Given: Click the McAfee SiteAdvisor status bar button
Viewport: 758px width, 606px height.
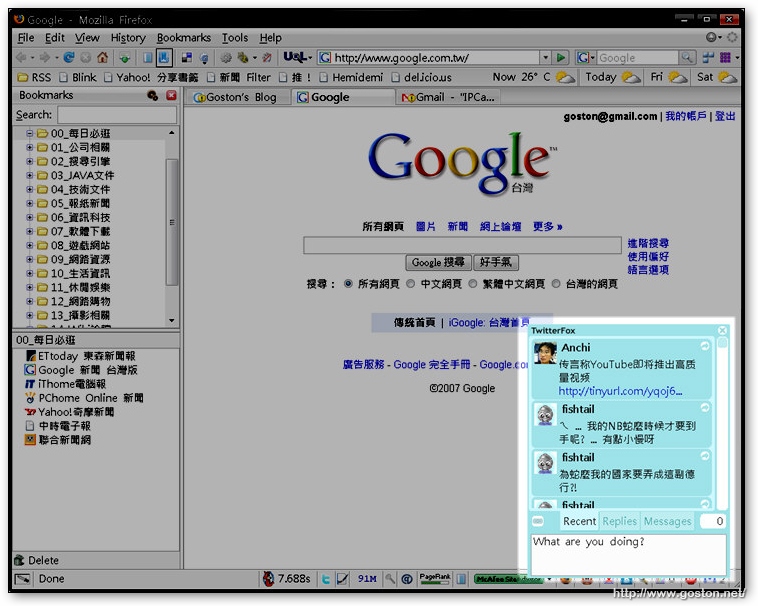Looking at the screenshot, I should 508,578.
